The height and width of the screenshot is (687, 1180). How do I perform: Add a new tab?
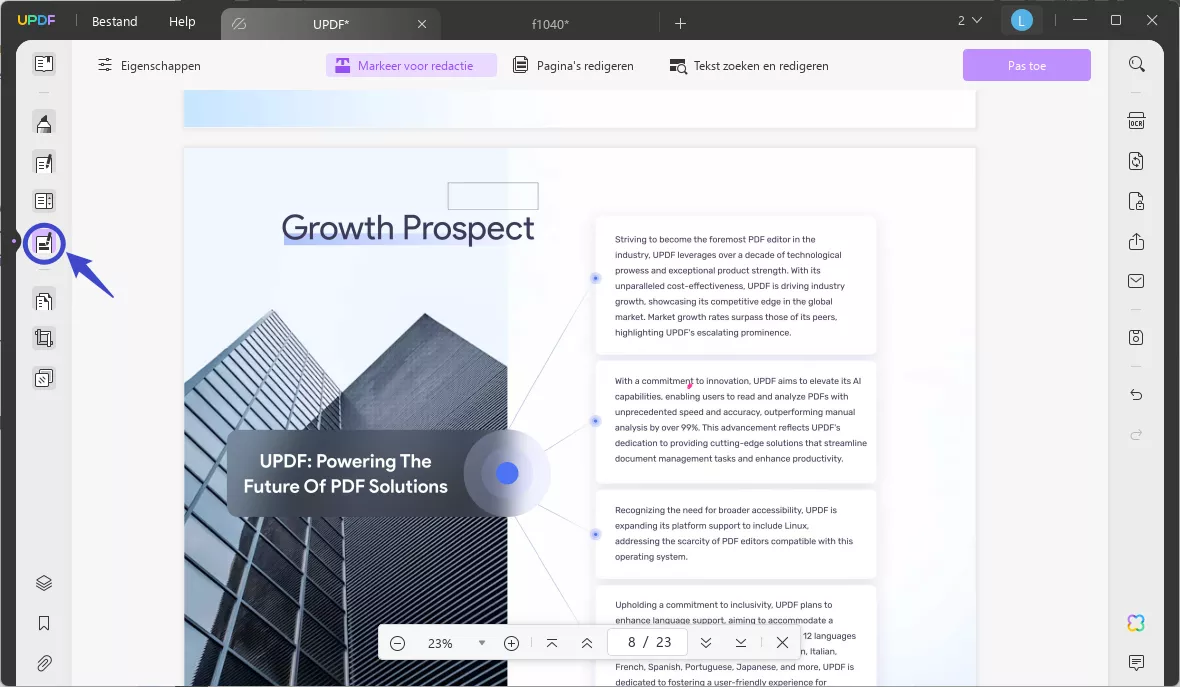click(680, 23)
